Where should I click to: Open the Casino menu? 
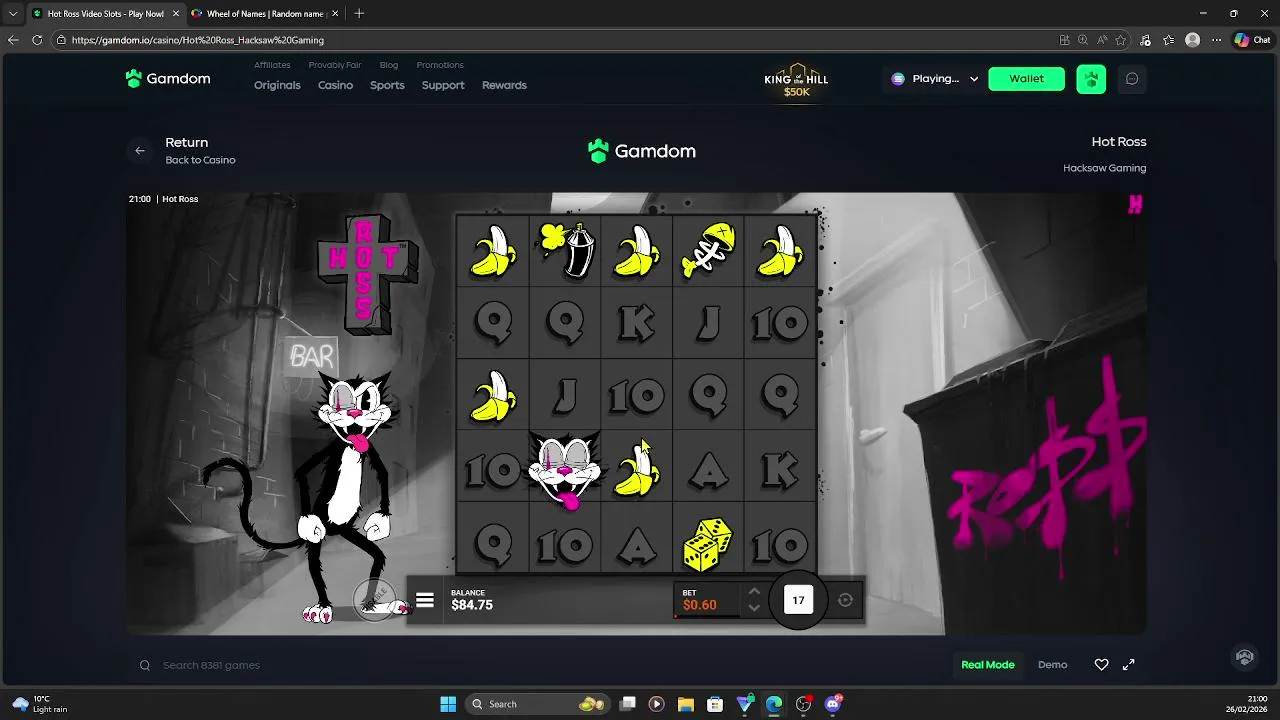pyautogui.click(x=335, y=85)
